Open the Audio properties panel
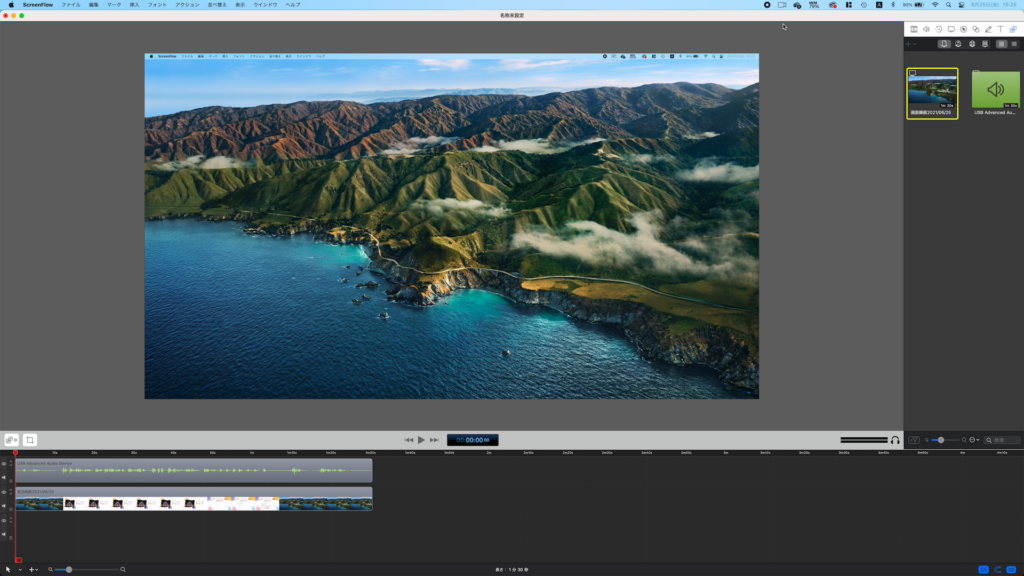Viewport: 1024px width, 576px height. pyautogui.click(x=927, y=29)
